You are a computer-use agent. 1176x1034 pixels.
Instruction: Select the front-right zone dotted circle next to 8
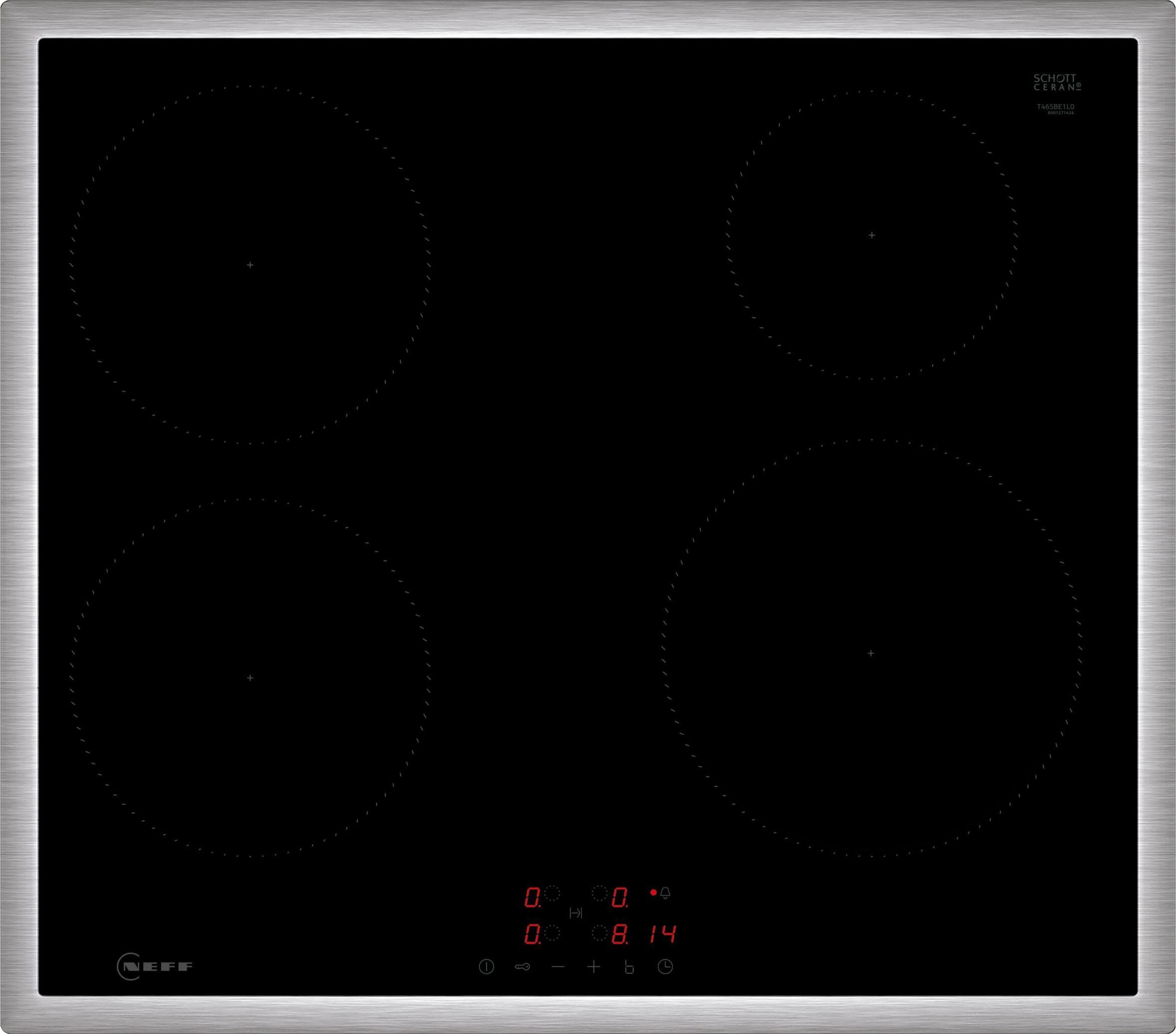(x=599, y=933)
